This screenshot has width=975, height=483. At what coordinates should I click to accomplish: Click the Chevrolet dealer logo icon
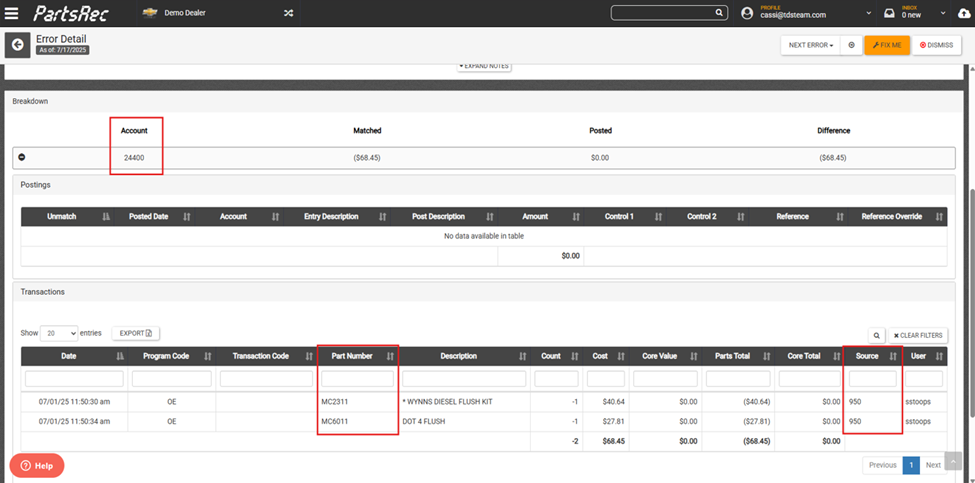tap(149, 13)
